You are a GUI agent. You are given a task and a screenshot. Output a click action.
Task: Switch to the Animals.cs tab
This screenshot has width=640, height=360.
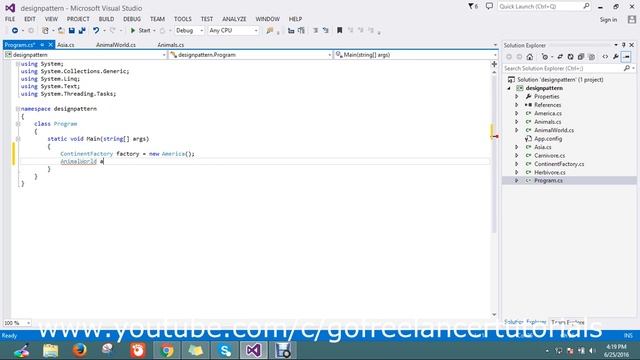171,45
